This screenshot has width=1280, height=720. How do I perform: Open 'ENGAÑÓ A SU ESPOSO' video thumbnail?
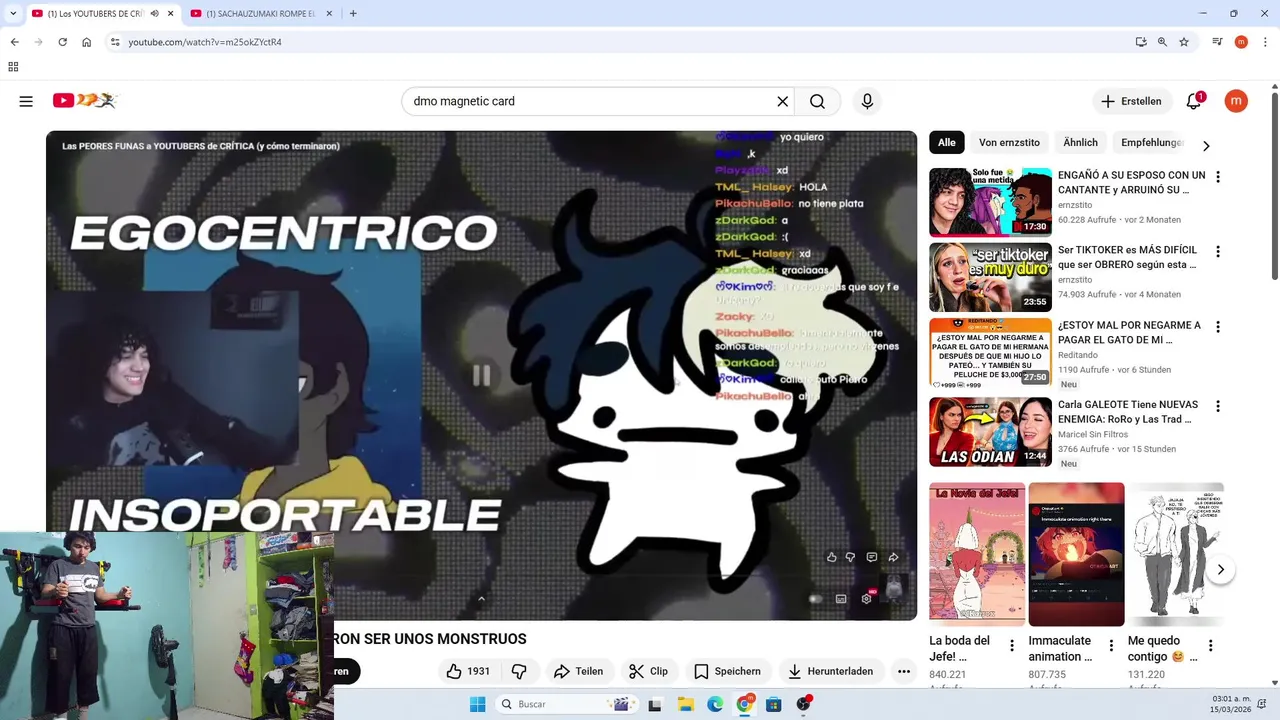[x=990, y=202]
